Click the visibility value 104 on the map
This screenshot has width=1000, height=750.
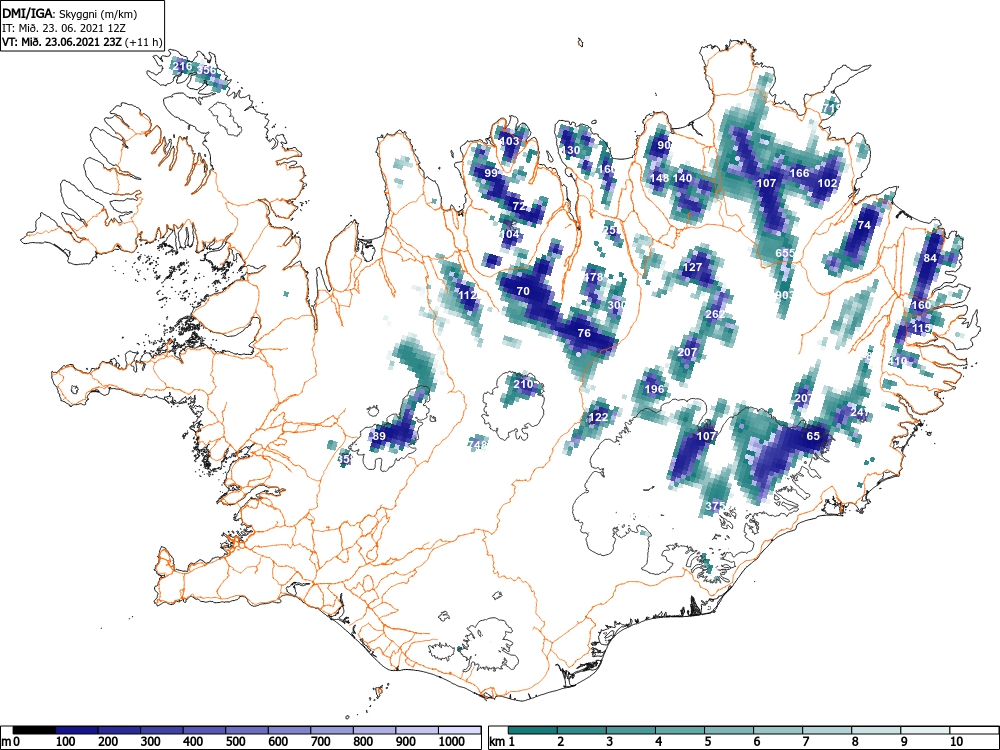pyautogui.click(x=510, y=234)
